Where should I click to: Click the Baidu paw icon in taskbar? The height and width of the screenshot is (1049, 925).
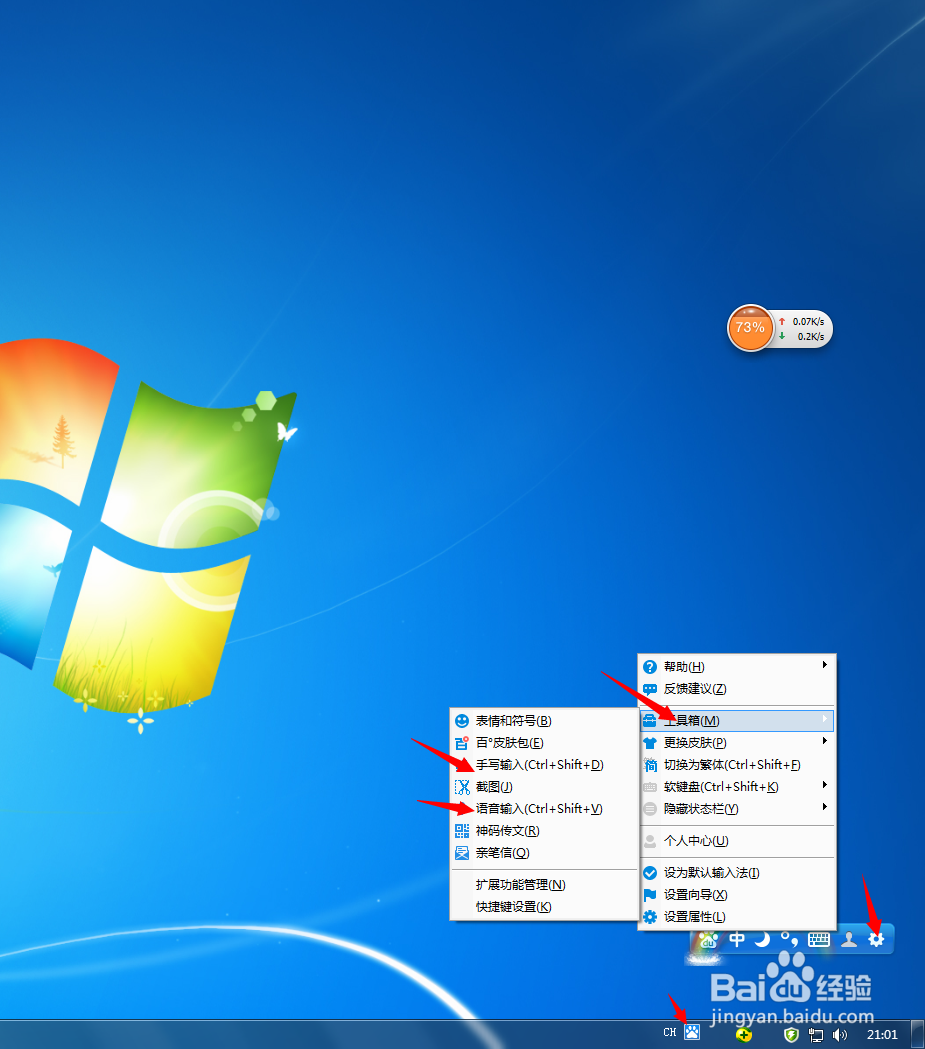692,1032
